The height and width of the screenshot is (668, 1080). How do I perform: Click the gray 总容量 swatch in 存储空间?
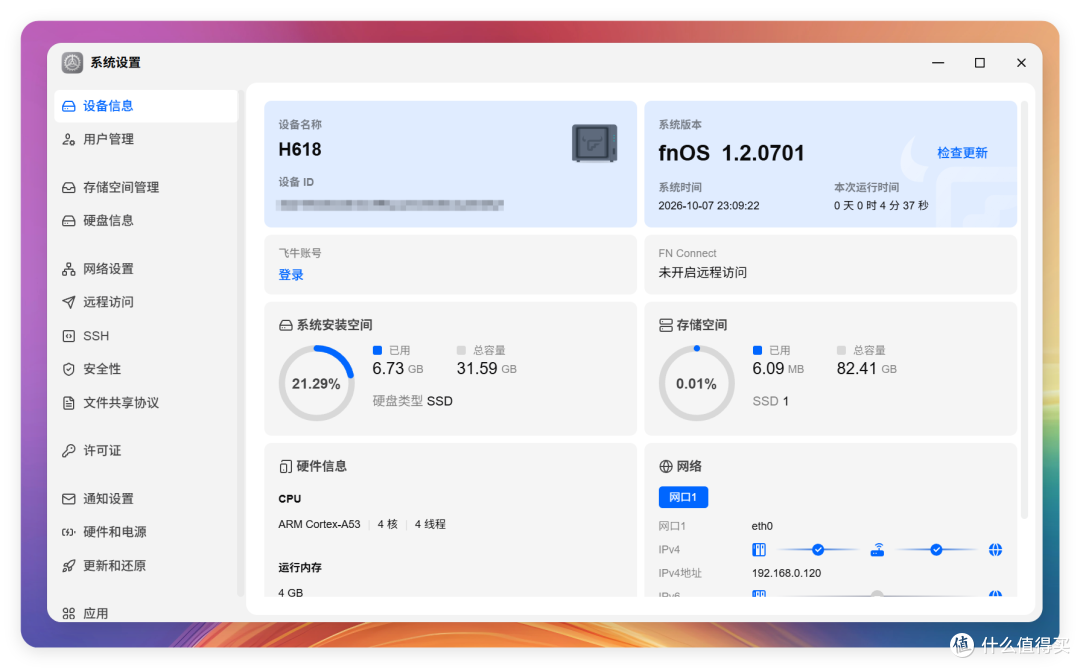point(841,351)
